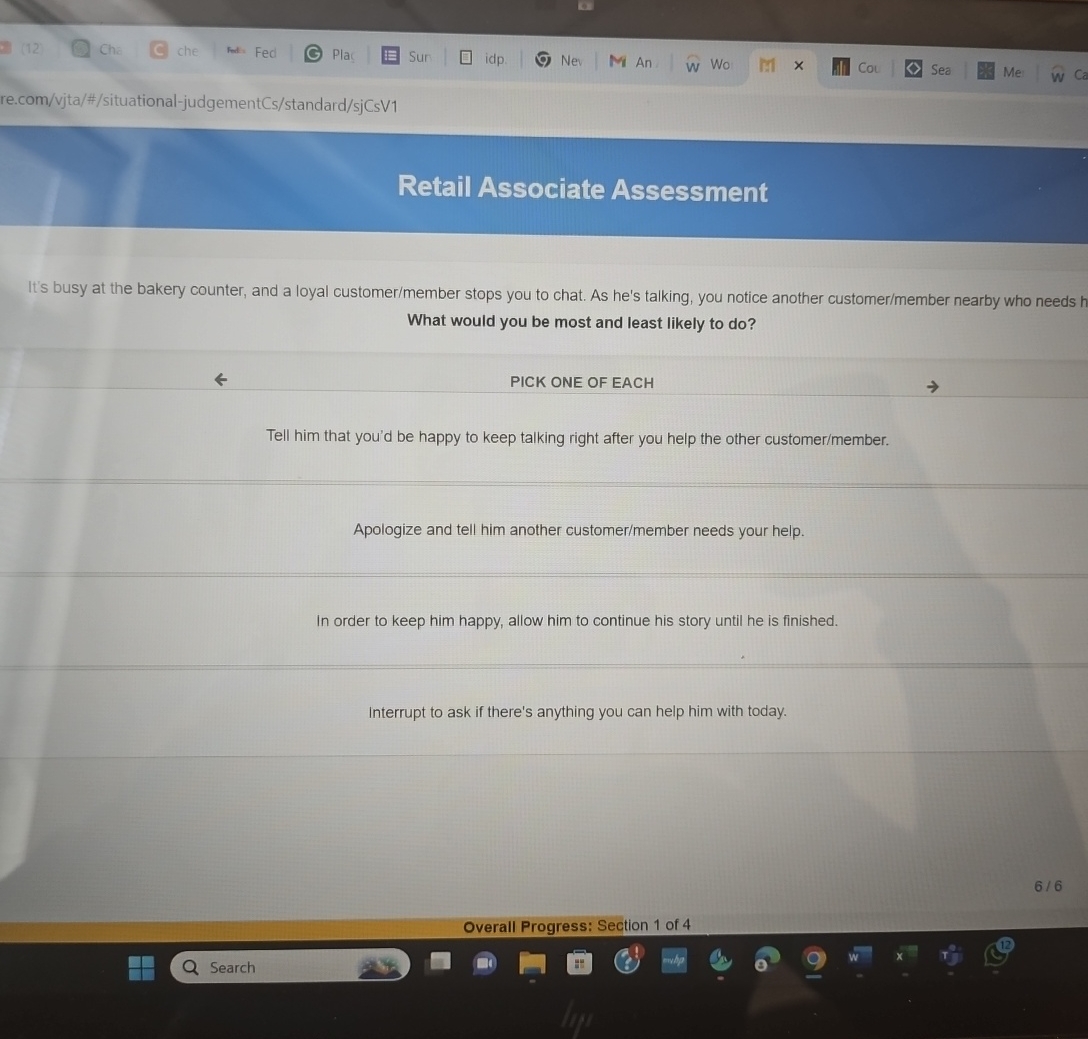Screen dimensions: 1088x1039
Task: Select the 'Apologize and tell him' answer option
Action: click(578, 530)
